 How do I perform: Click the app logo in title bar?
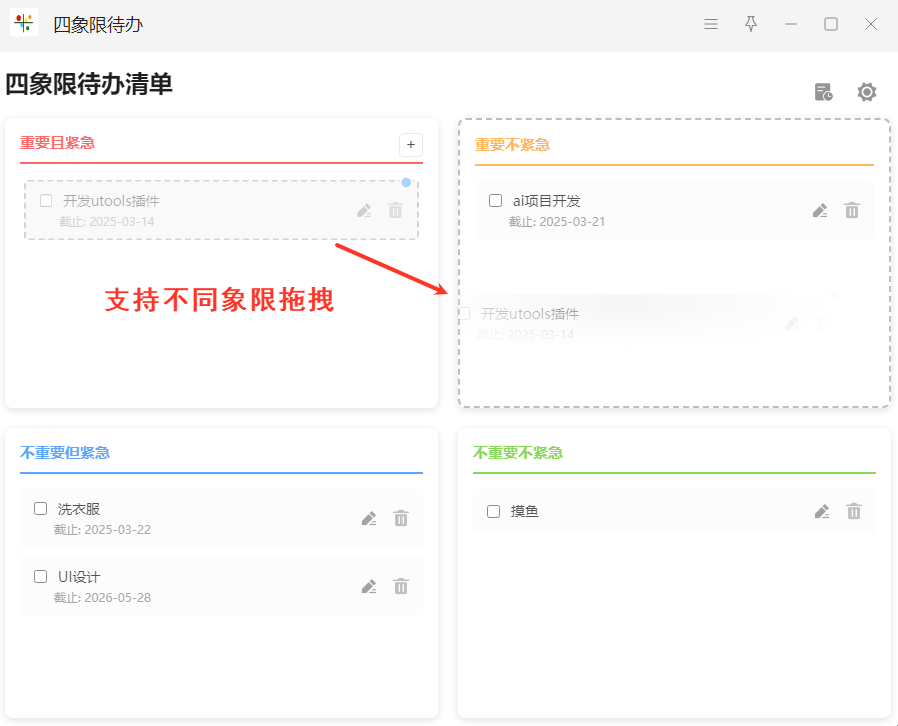pos(24,23)
